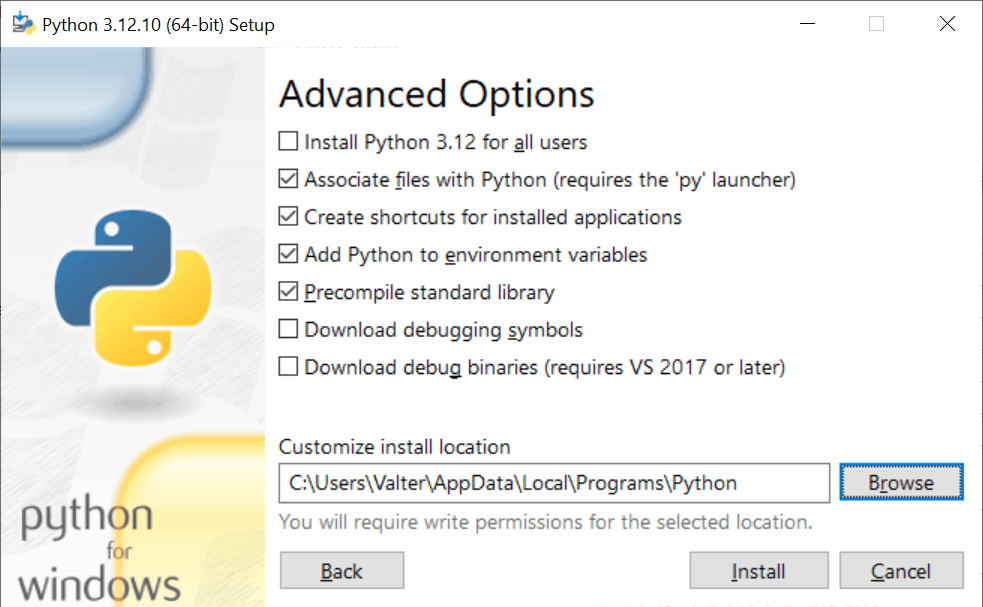Check 'Download debug binaries' option
The image size is (983, 607).
pos(288,367)
